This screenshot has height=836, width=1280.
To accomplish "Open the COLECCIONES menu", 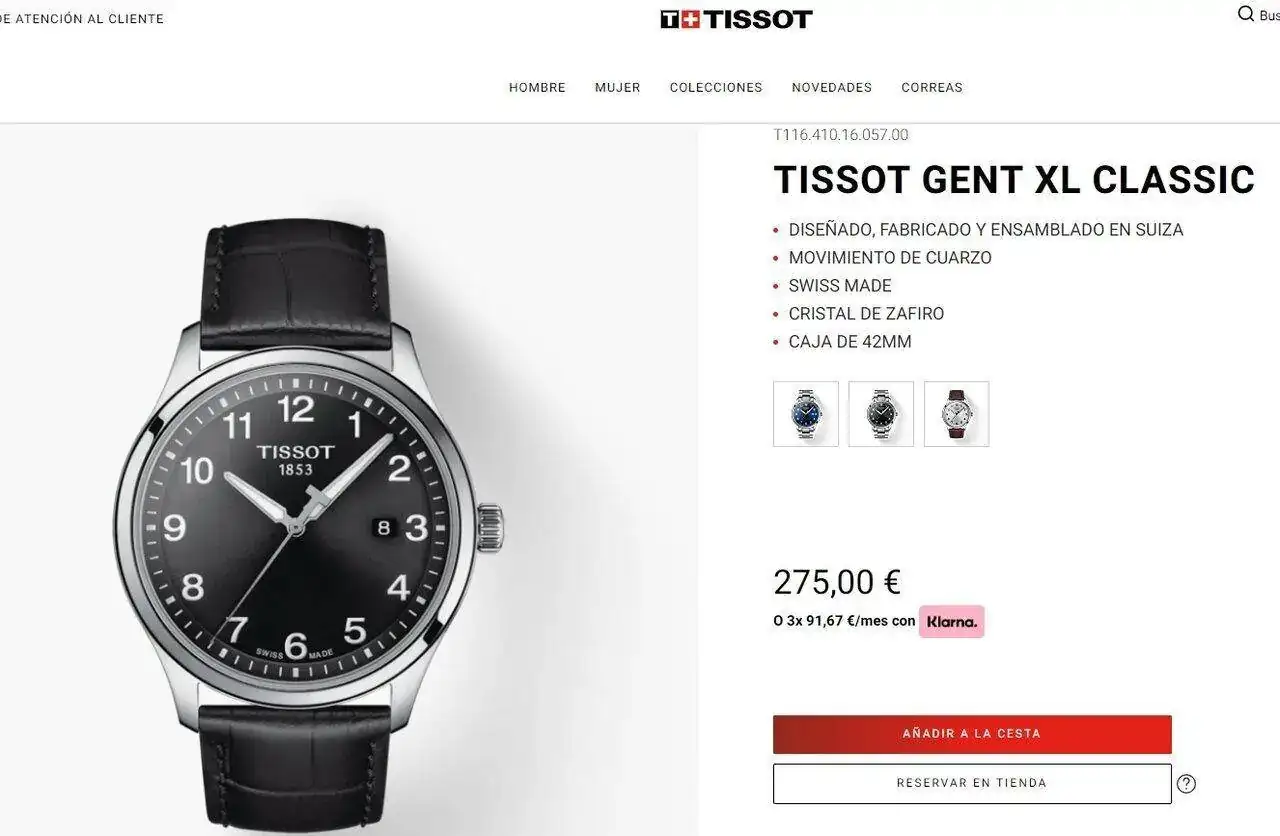I will (x=716, y=88).
